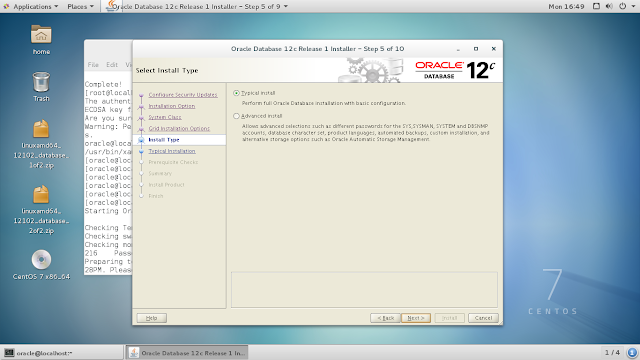Click the Next button
The height and width of the screenshot is (360, 640).
pos(416,318)
